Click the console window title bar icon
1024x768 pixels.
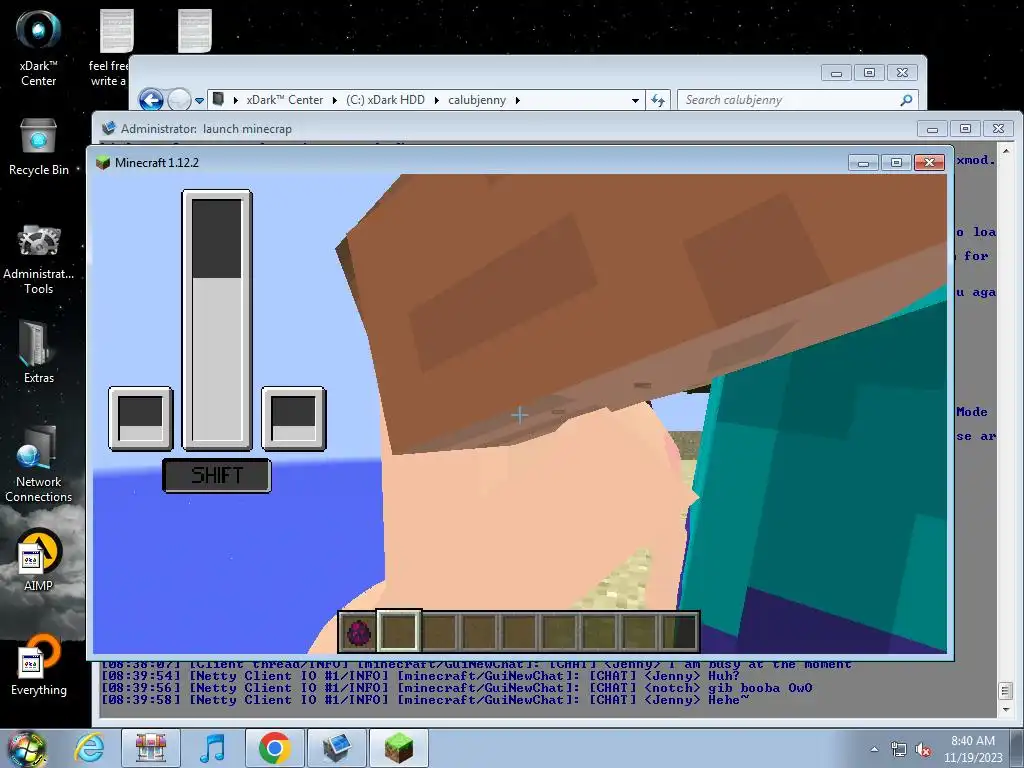point(108,128)
